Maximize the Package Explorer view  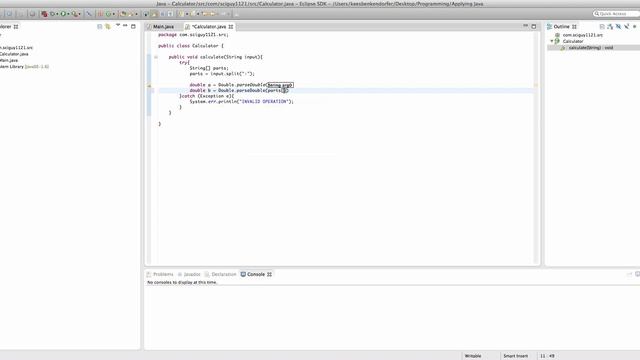point(133,26)
